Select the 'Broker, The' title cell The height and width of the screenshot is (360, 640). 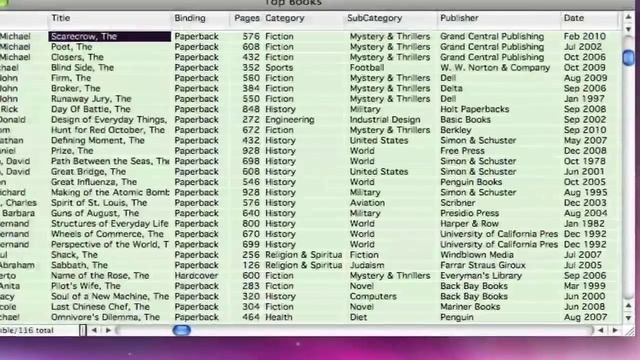(x=109, y=89)
